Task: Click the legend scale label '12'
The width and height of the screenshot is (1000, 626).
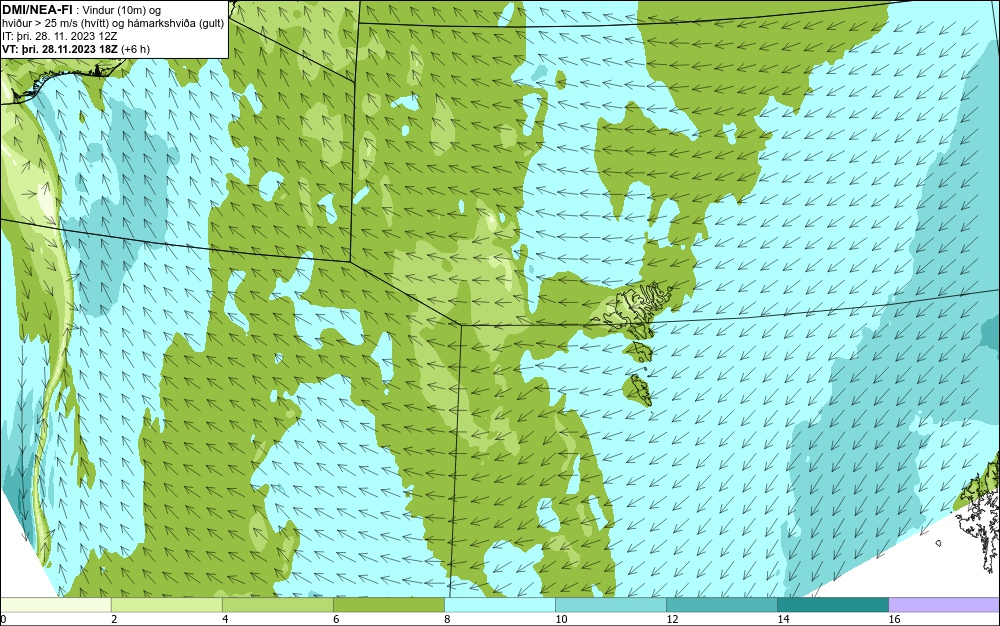Action: pyautogui.click(x=672, y=620)
